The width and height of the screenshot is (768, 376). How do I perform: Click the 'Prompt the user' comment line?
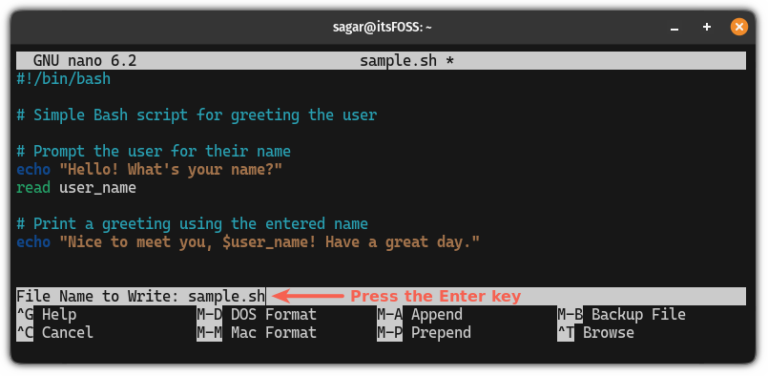pyautogui.click(x=153, y=151)
